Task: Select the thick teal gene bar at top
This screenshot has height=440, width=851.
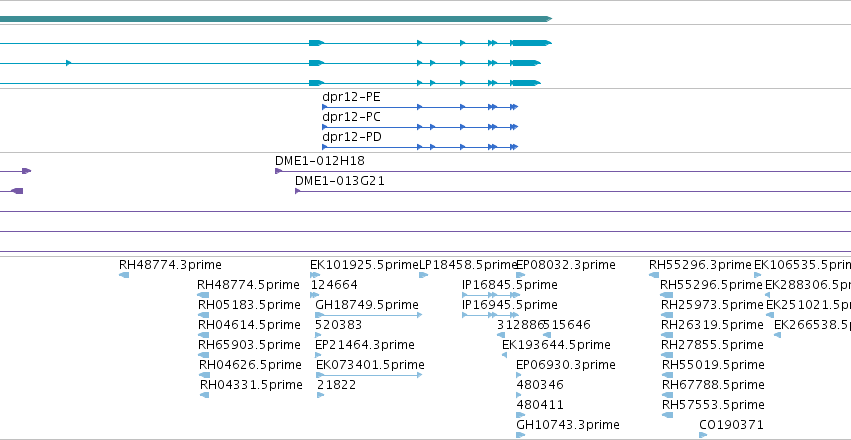Action: tap(276, 19)
